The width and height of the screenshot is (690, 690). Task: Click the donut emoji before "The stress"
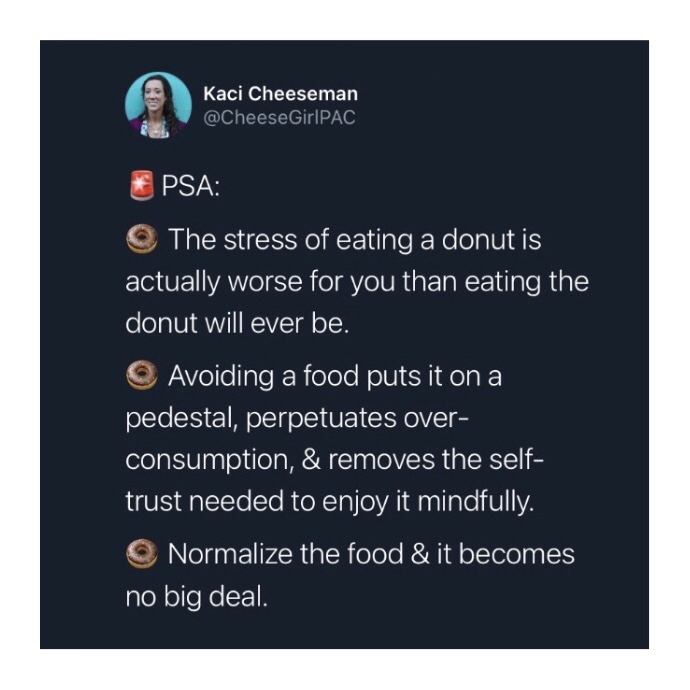coord(142,240)
